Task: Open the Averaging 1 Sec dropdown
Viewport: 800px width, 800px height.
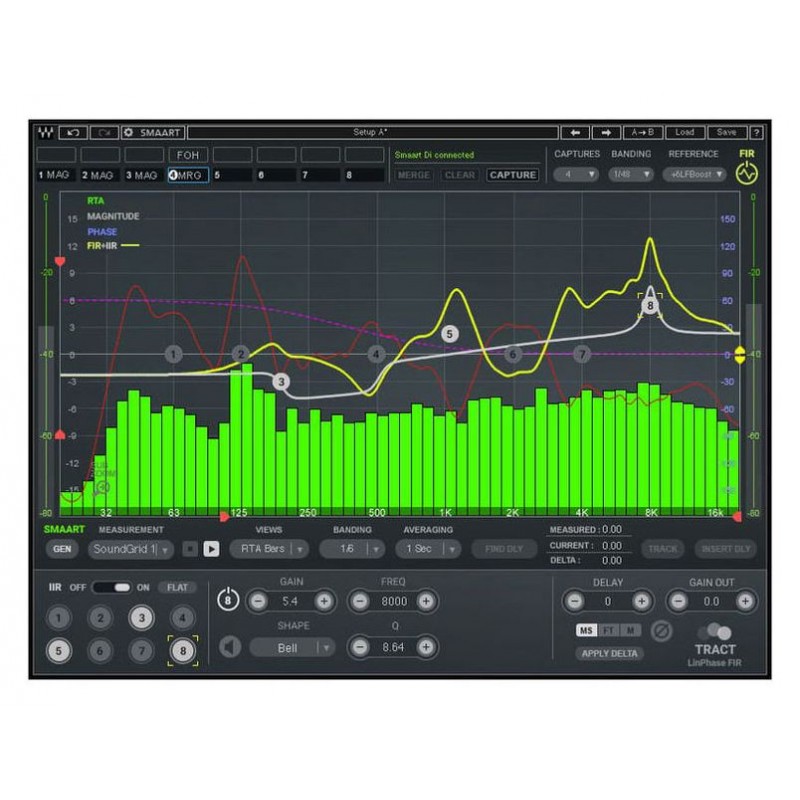Action: [427, 548]
